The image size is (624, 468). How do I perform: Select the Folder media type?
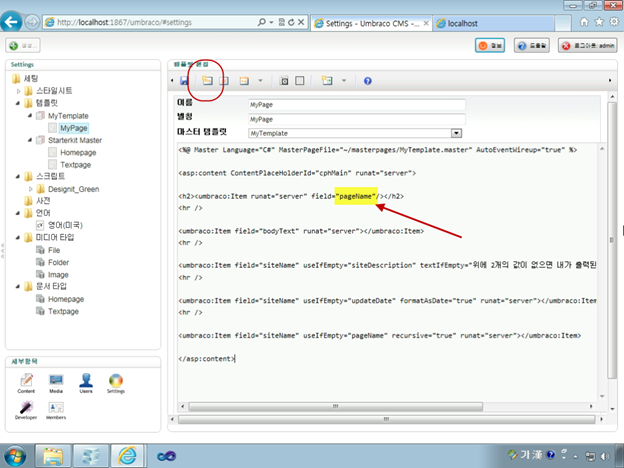[58, 262]
